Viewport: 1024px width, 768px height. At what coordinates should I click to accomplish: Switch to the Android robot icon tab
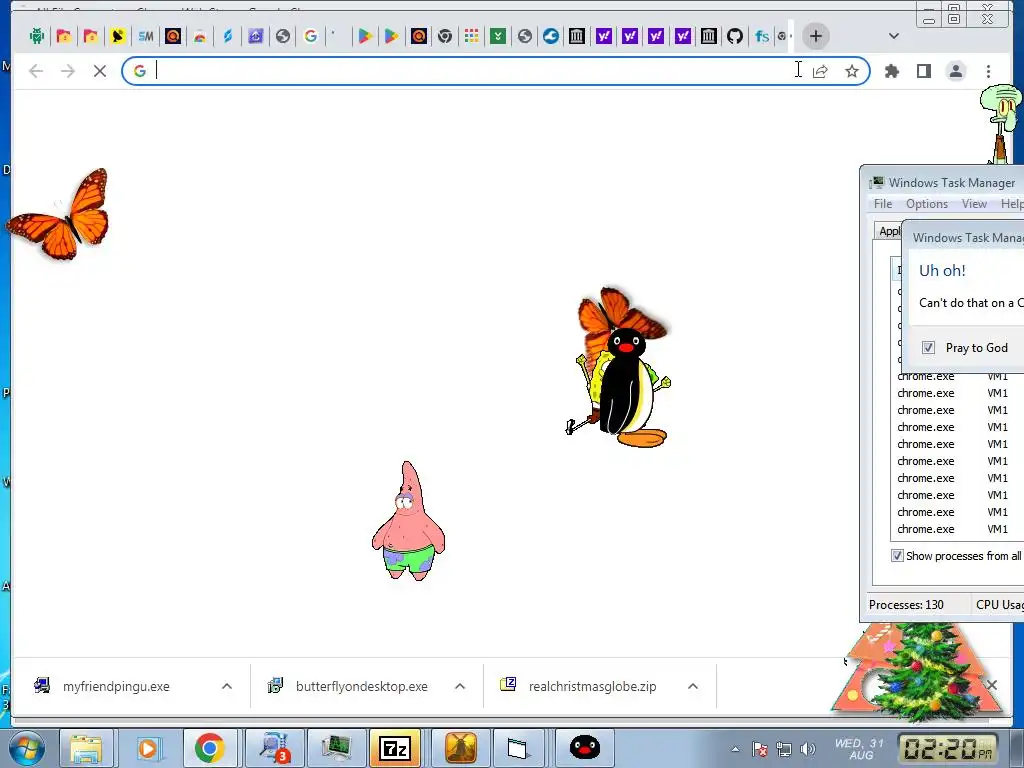37,36
